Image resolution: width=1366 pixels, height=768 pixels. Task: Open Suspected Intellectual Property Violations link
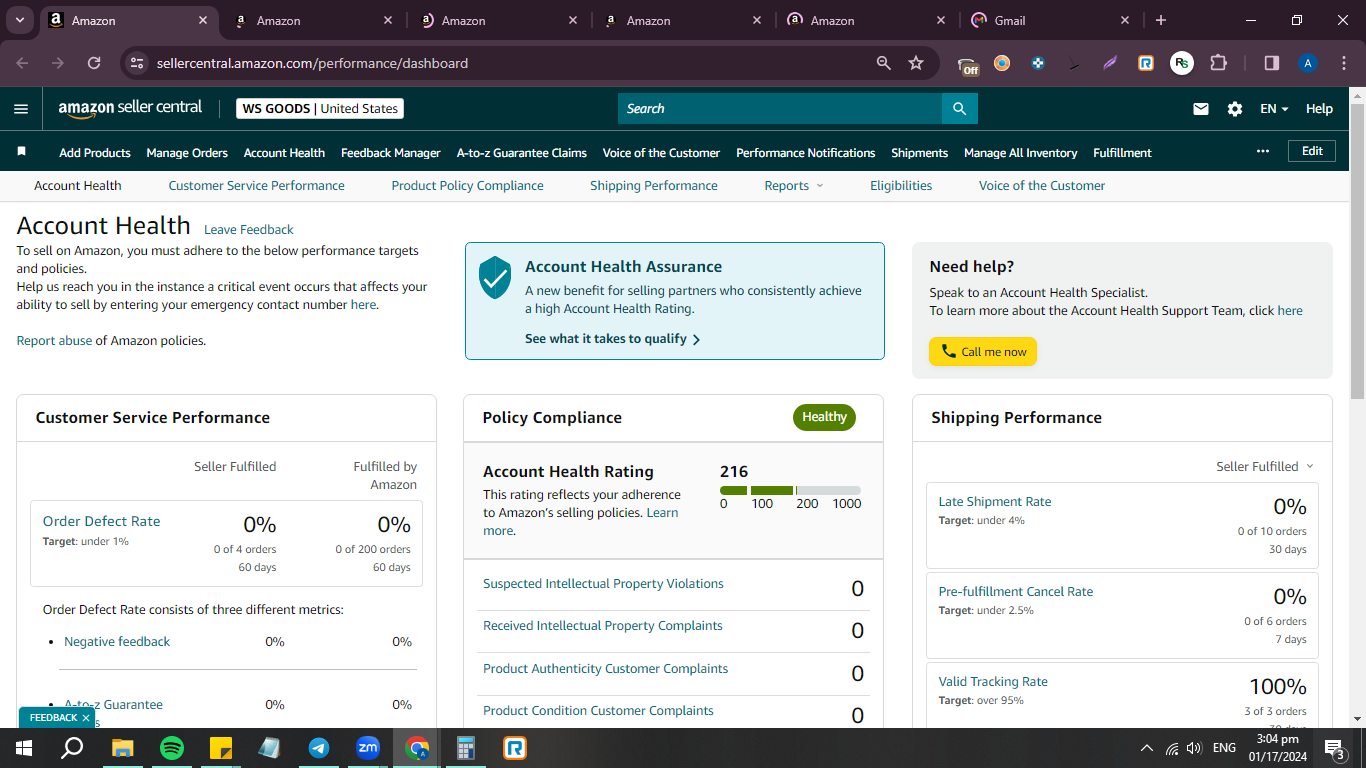(x=603, y=584)
